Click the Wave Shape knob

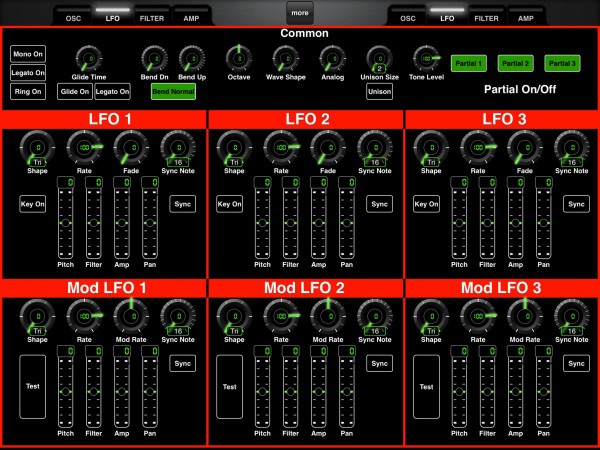pyautogui.click(x=285, y=59)
